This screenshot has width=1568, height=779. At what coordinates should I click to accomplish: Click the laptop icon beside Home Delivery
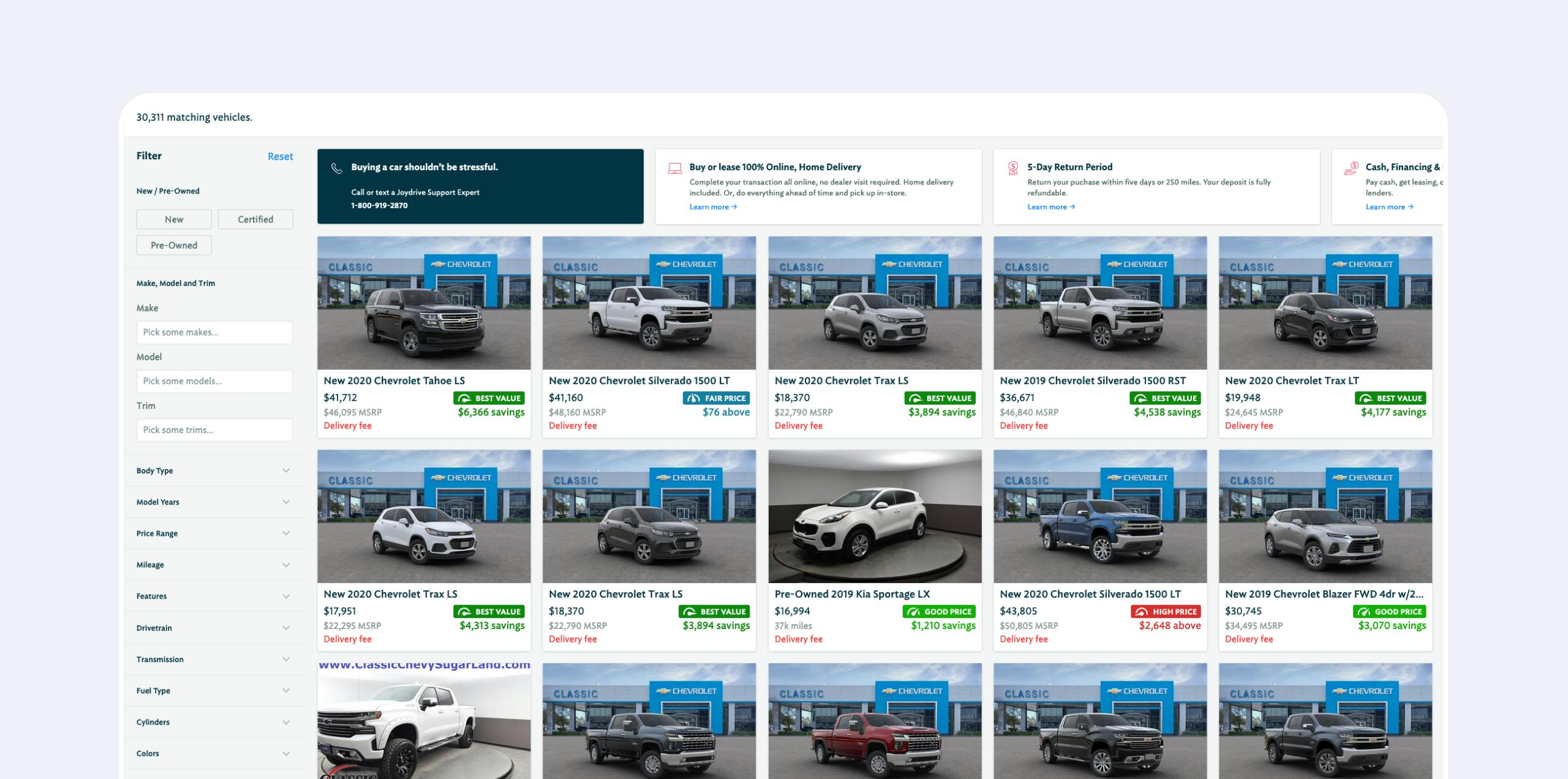pyautogui.click(x=674, y=168)
